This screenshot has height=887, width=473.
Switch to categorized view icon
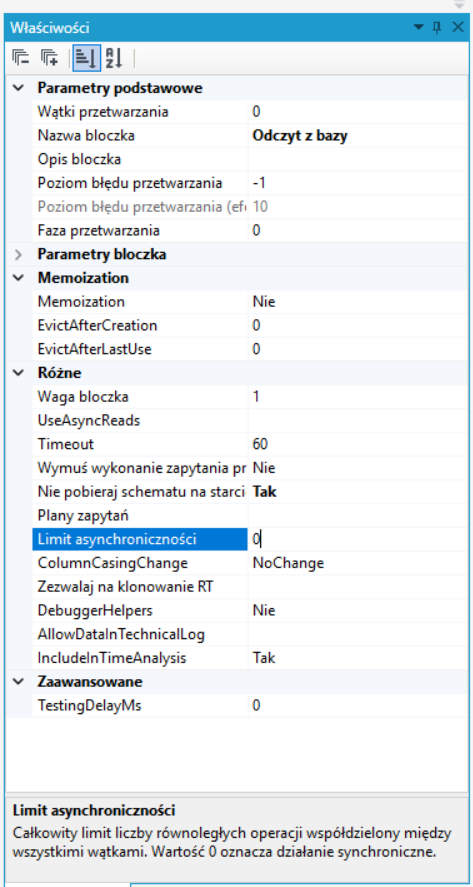tap(87, 58)
